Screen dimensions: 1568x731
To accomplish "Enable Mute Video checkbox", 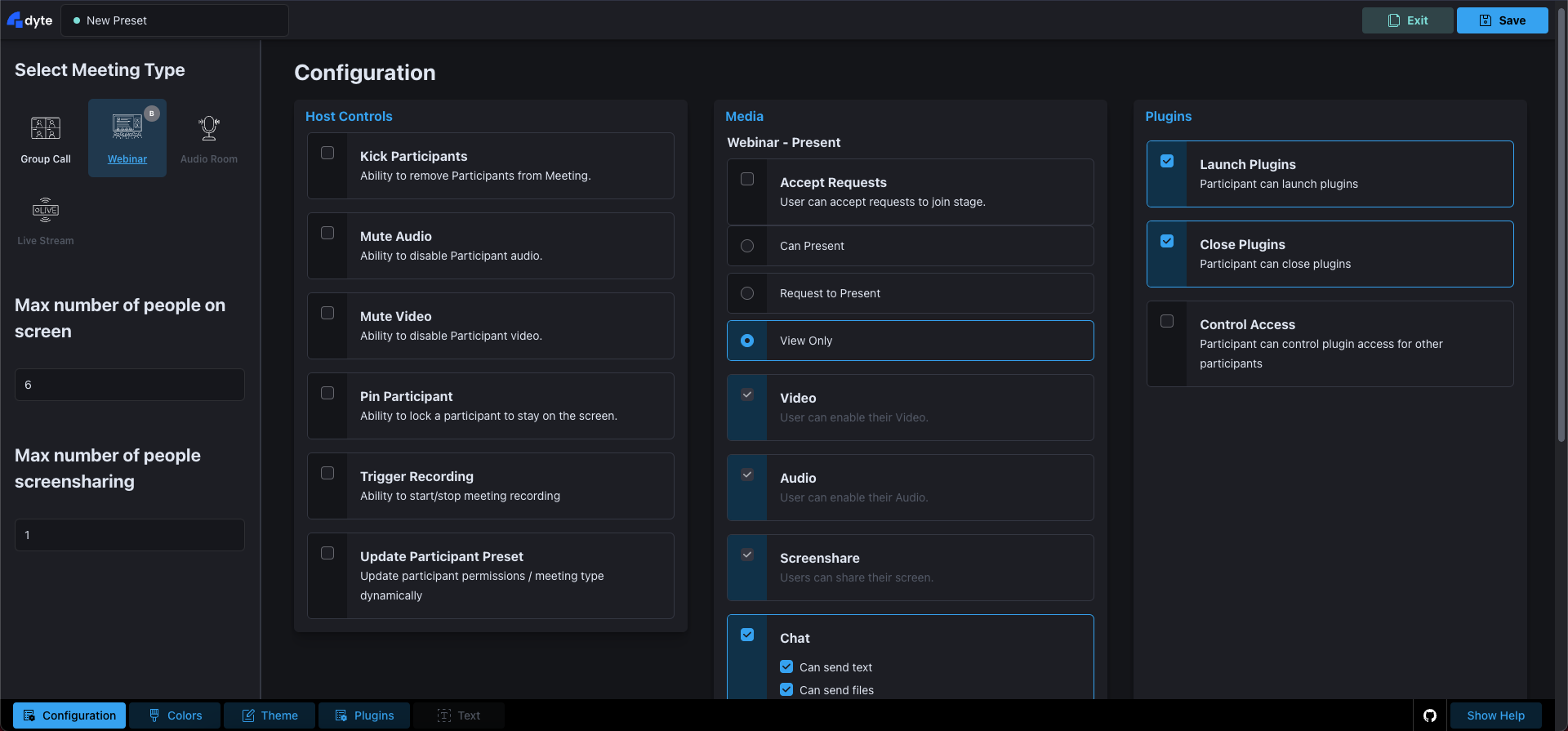I will click(x=327, y=313).
